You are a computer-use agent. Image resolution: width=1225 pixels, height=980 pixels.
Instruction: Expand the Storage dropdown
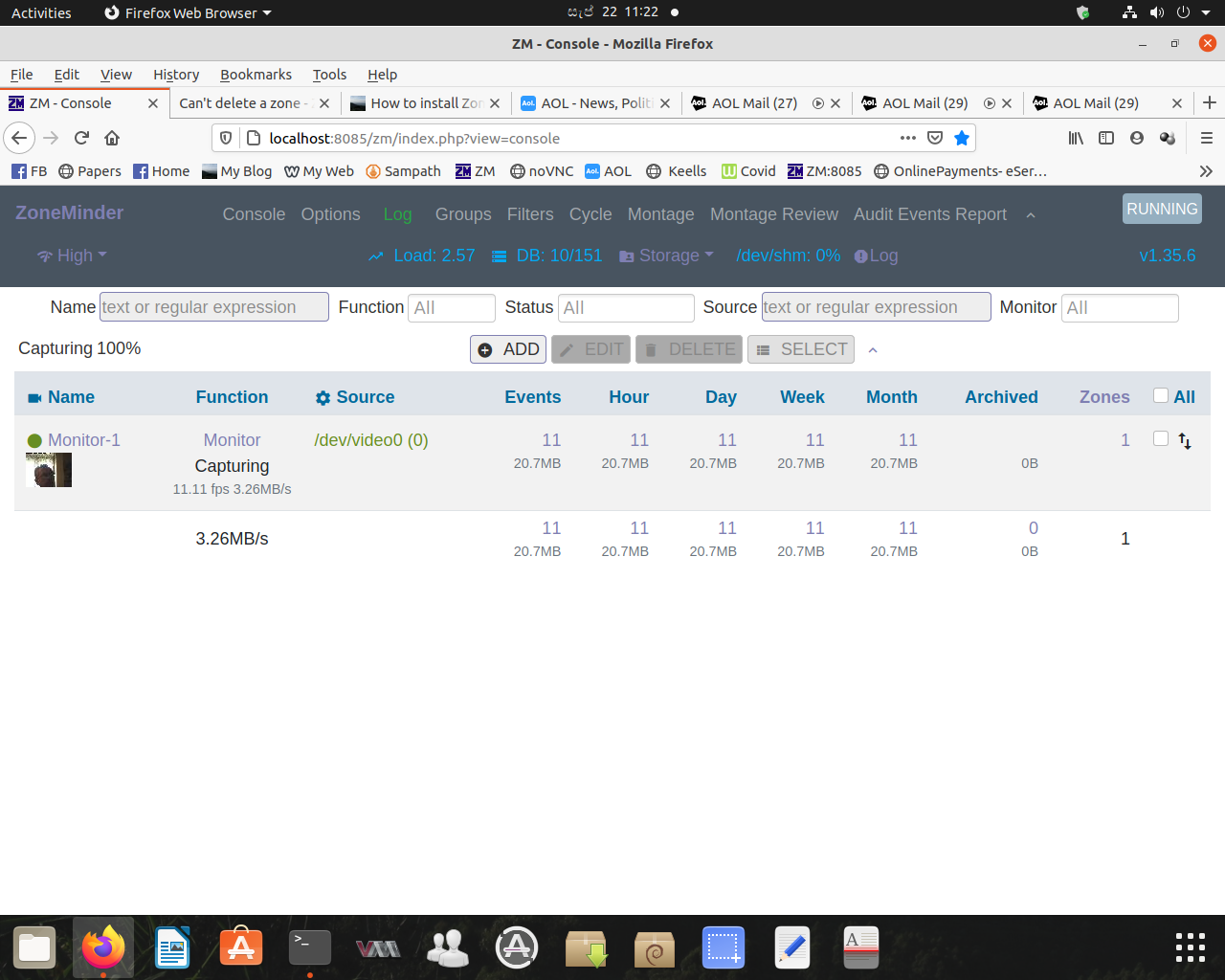click(x=667, y=256)
